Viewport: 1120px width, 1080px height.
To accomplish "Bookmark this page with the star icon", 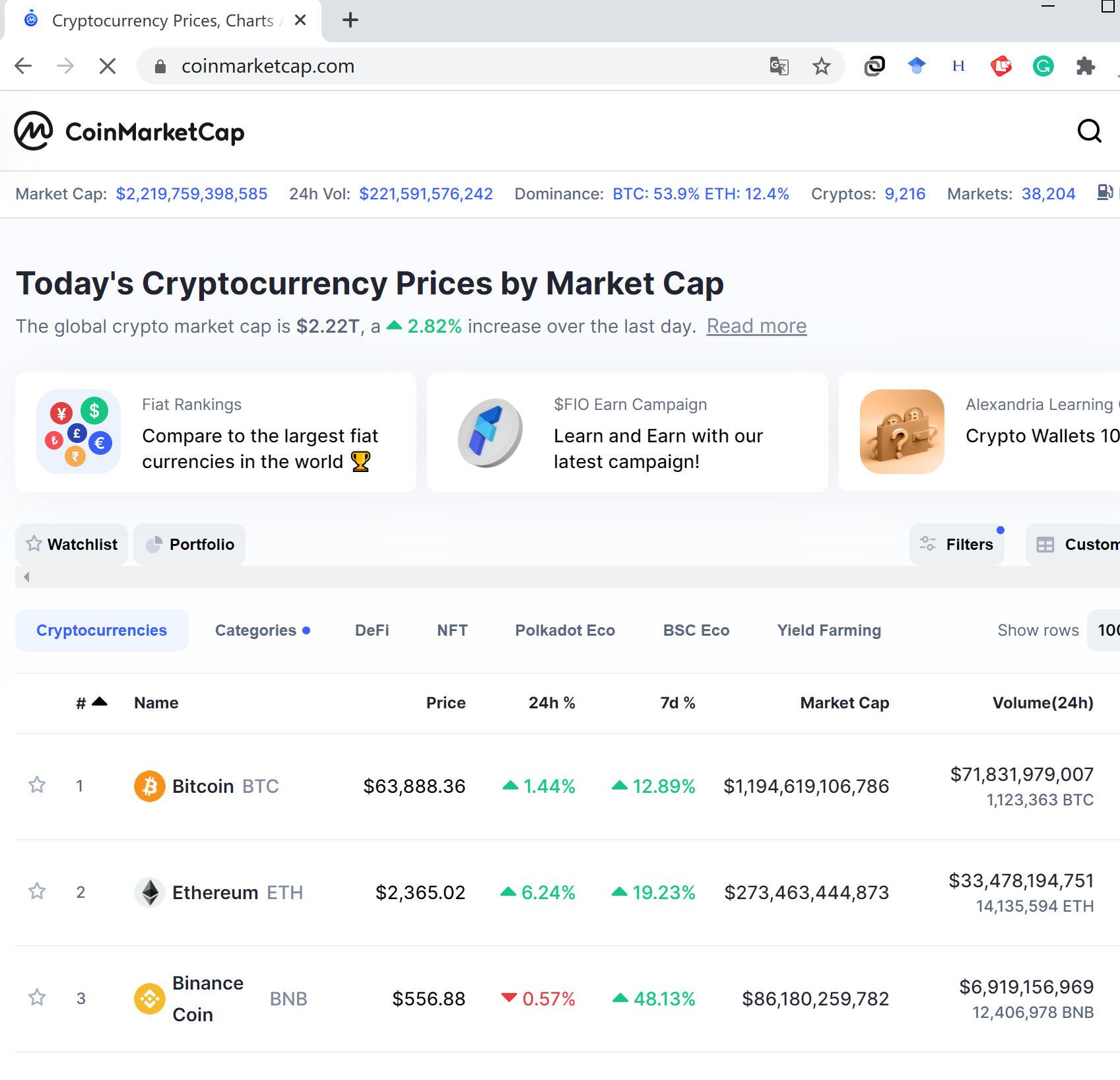I will (821, 66).
